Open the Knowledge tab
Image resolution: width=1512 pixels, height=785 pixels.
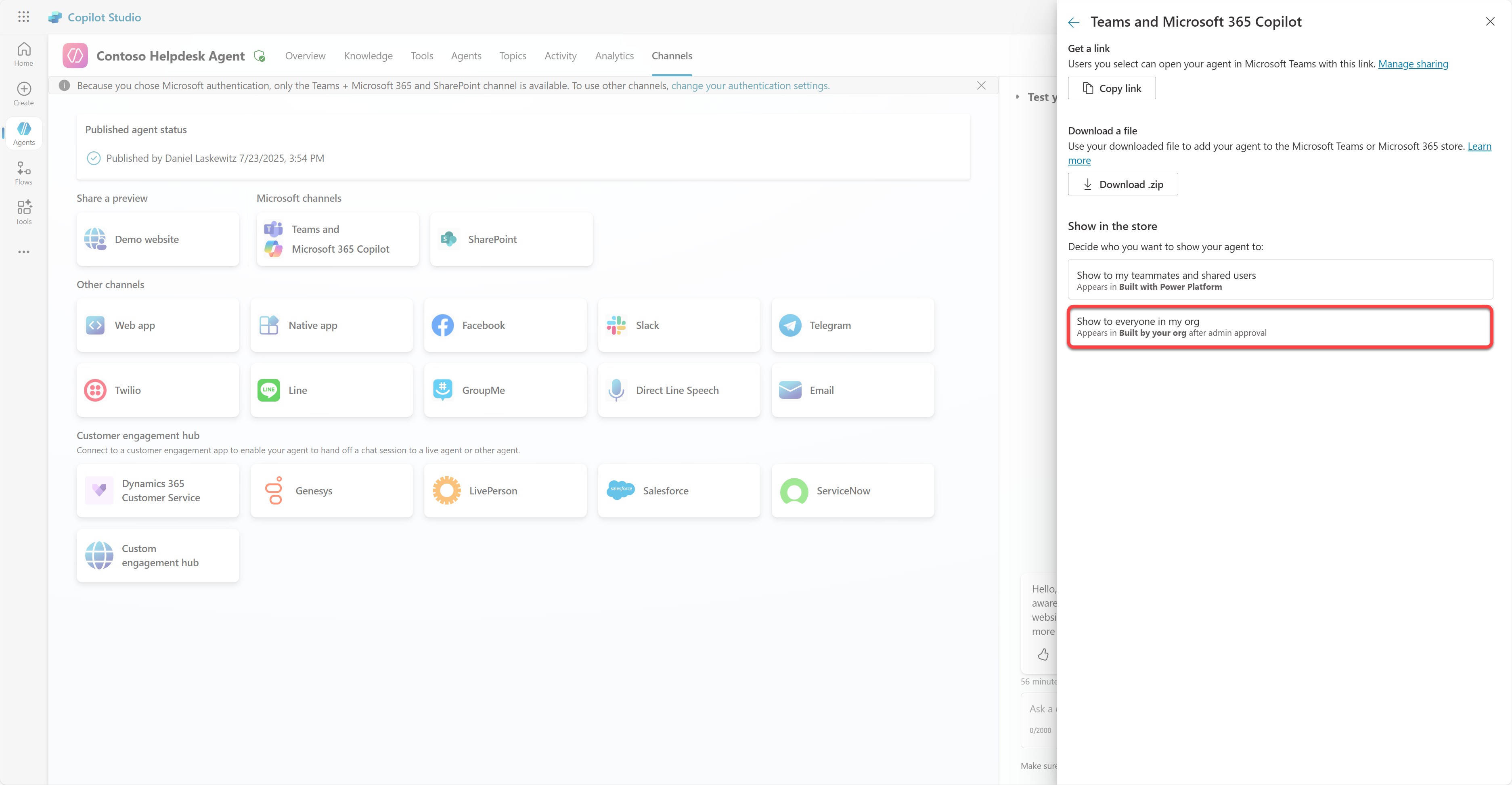[x=368, y=56]
